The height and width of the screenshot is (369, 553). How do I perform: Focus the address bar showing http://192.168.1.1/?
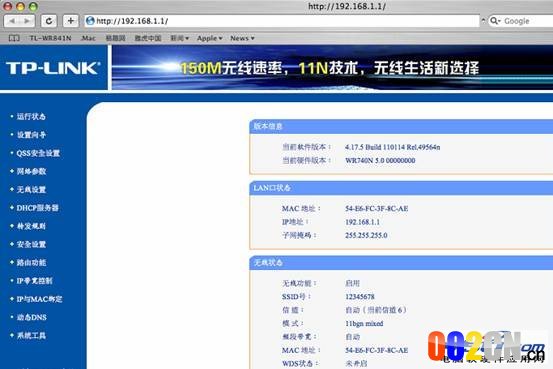[282, 21]
